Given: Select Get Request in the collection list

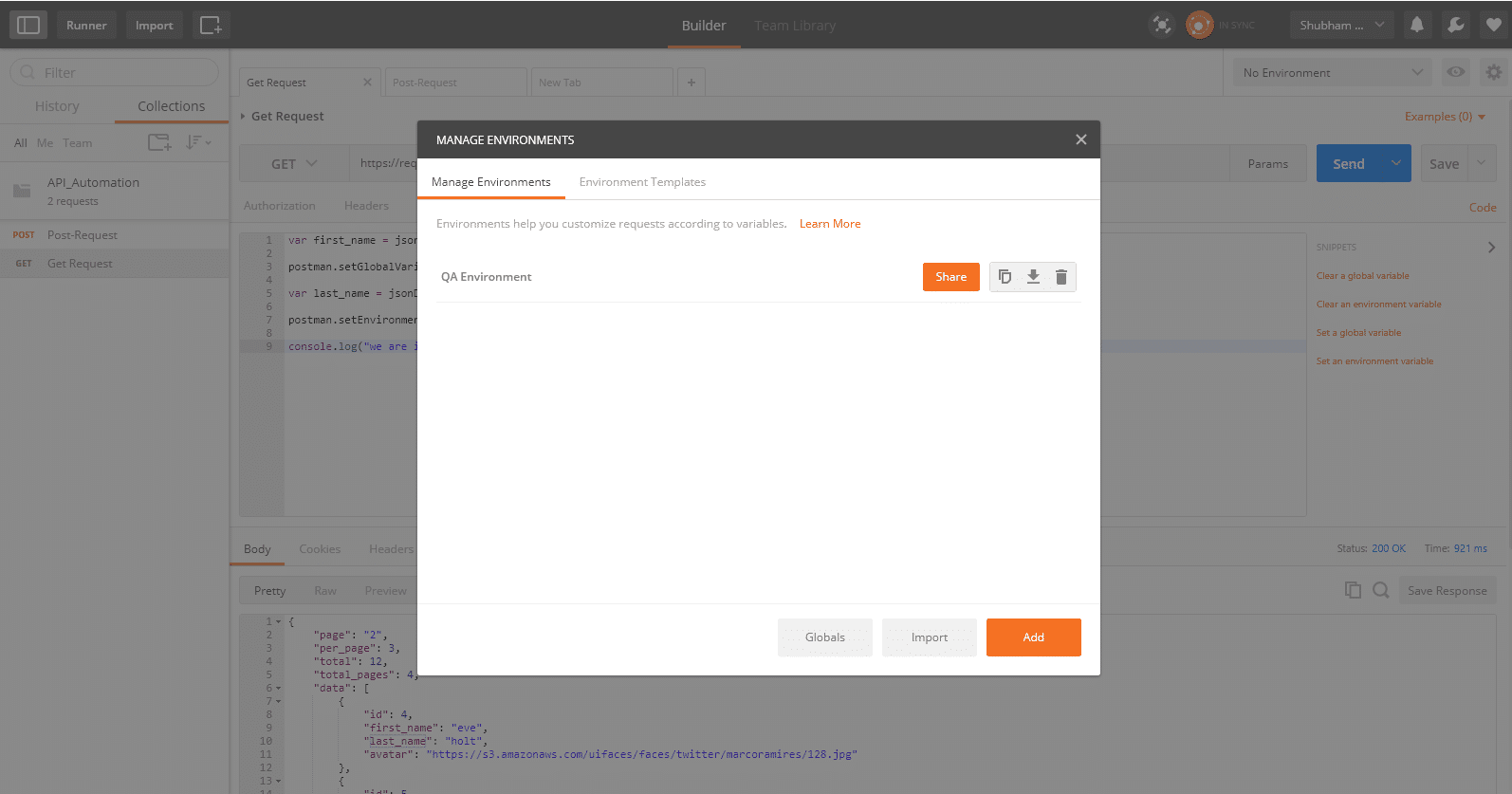Looking at the screenshot, I should pyautogui.click(x=114, y=263).
